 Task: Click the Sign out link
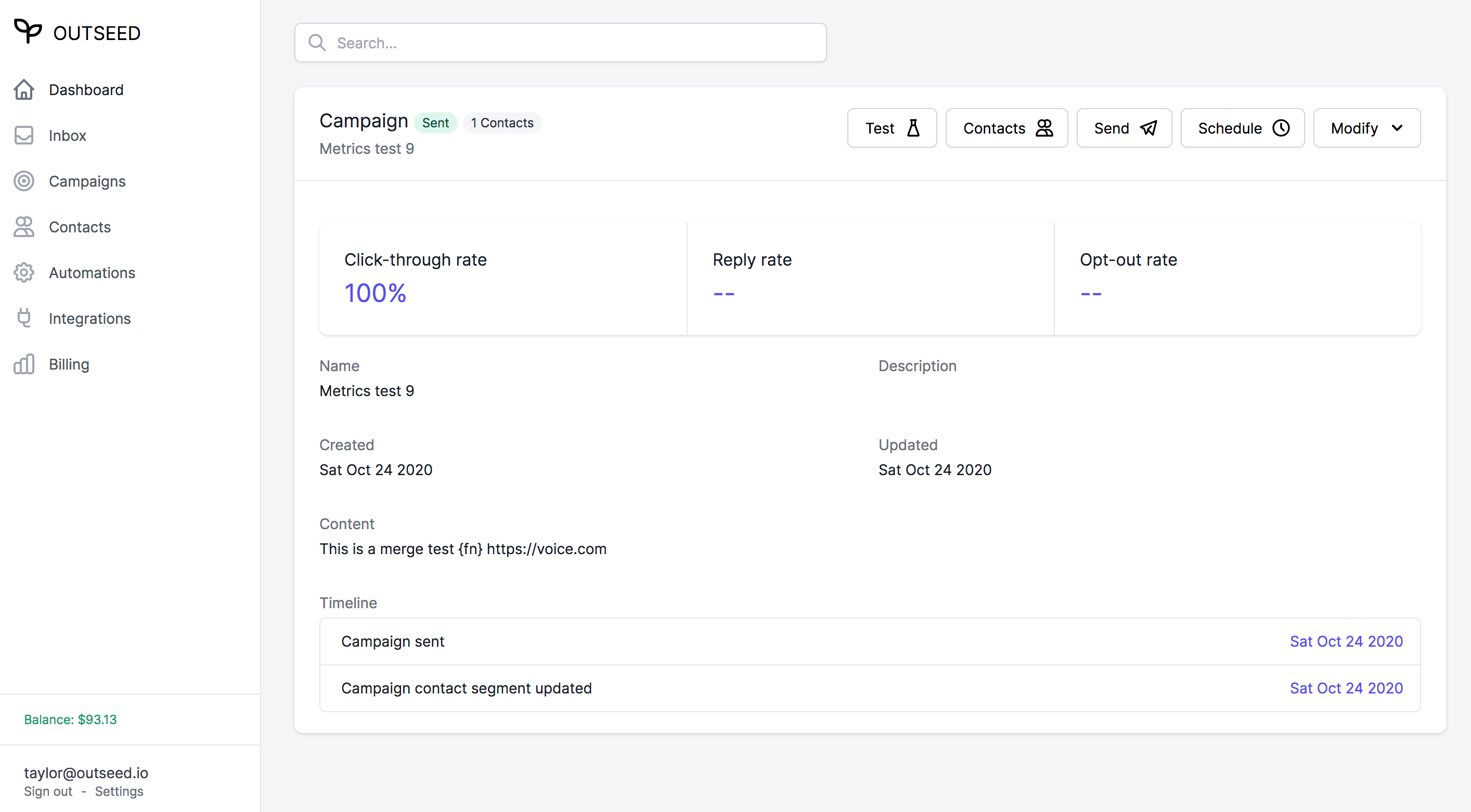pyautogui.click(x=48, y=791)
